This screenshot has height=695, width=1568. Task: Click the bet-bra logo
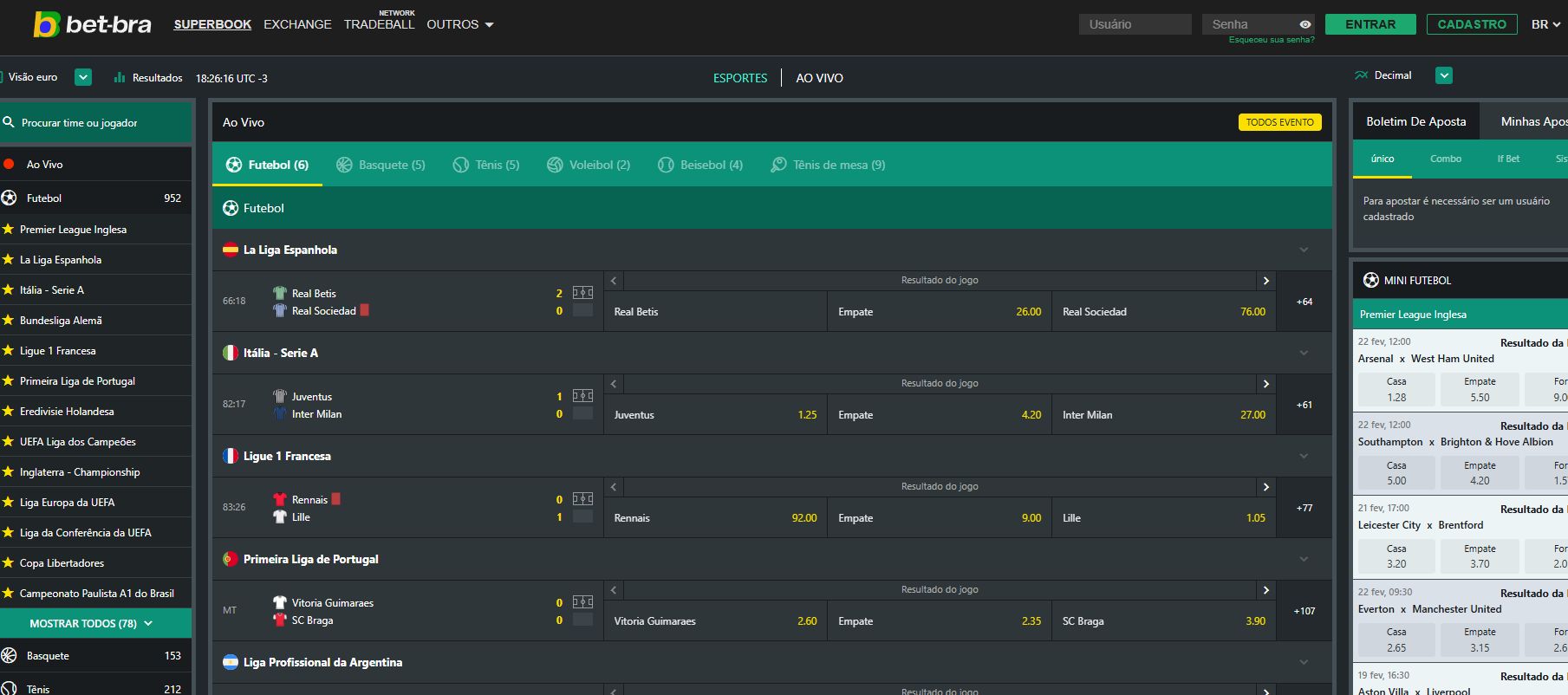tap(92, 24)
